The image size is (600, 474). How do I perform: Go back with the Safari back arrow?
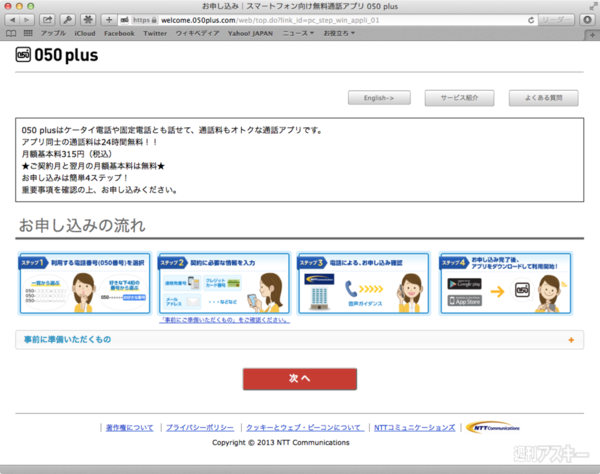tap(12, 20)
